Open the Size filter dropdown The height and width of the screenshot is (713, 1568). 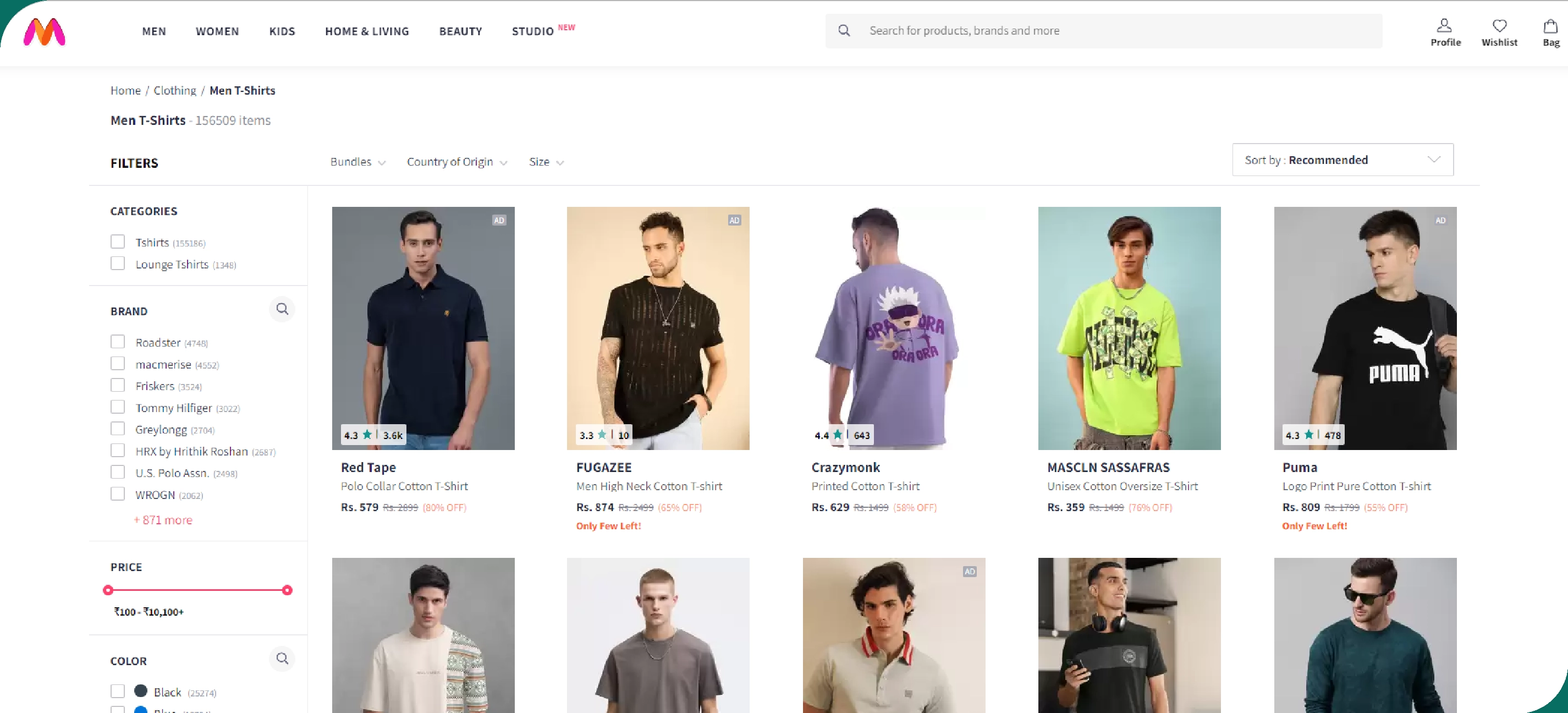[x=545, y=161]
